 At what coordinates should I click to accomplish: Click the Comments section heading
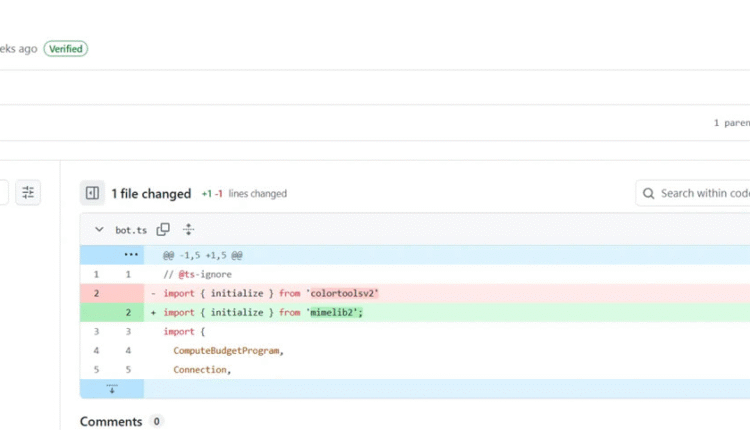[x=110, y=421]
